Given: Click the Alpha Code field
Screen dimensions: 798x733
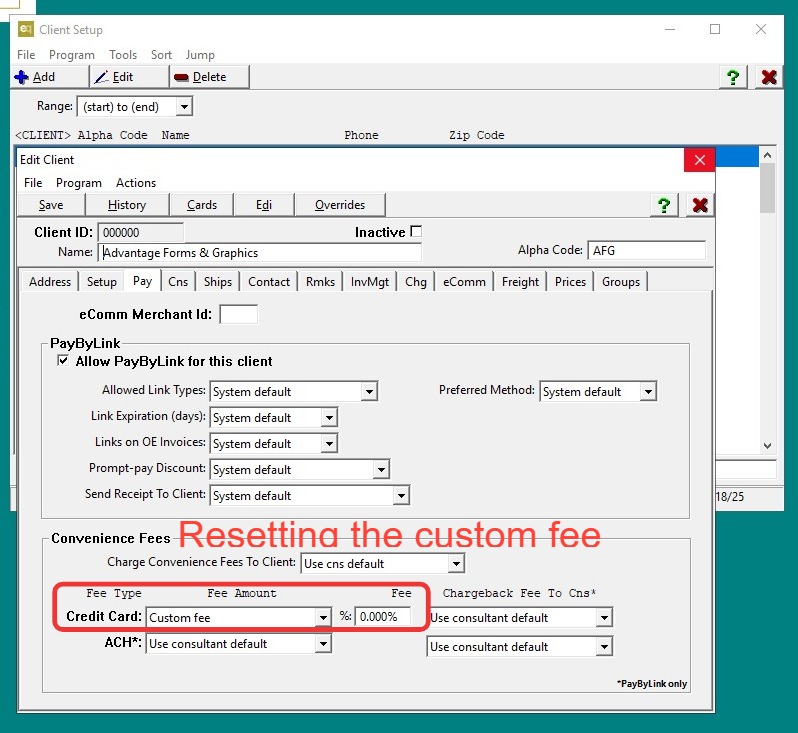Looking at the screenshot, I should 646,250.
